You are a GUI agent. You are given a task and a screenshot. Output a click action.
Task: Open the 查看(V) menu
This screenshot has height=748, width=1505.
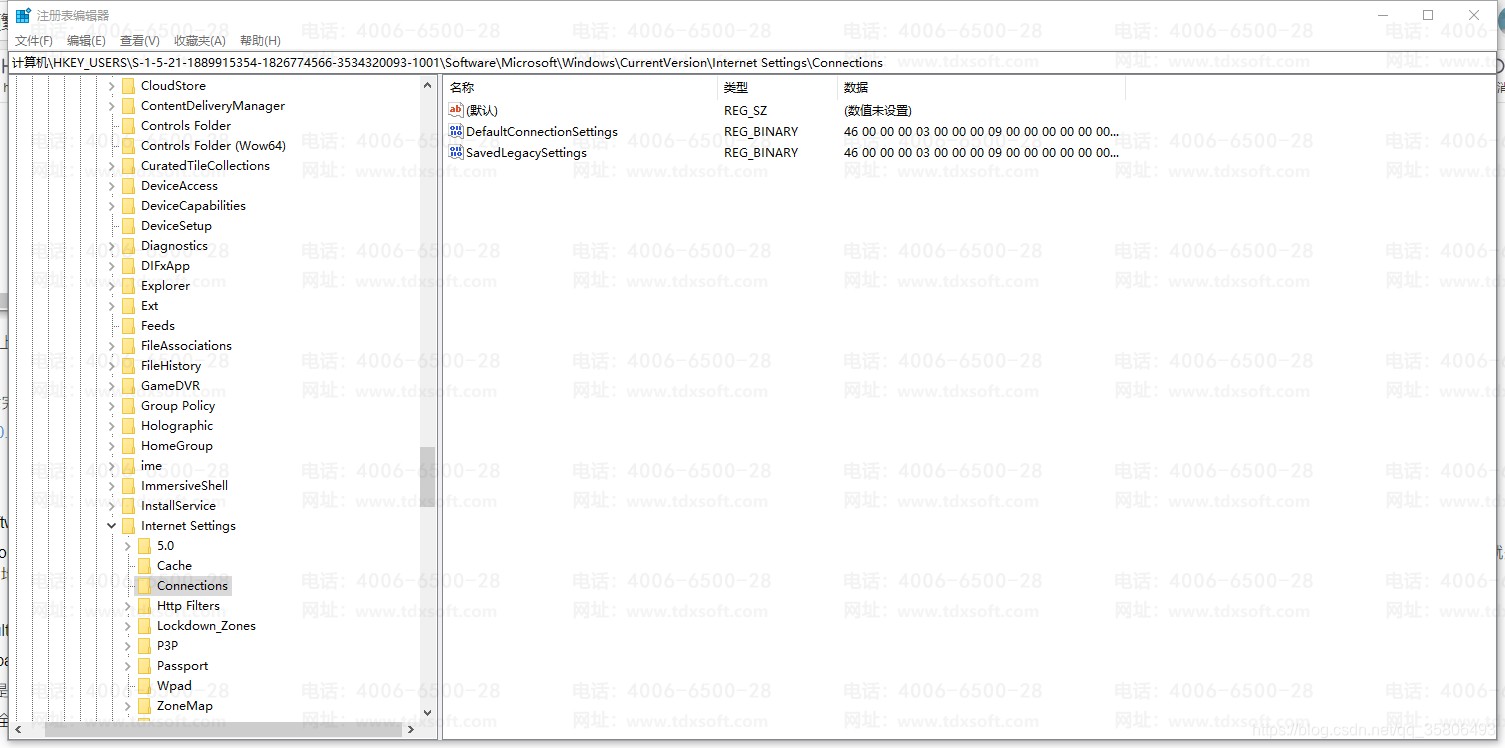(139, 41)
